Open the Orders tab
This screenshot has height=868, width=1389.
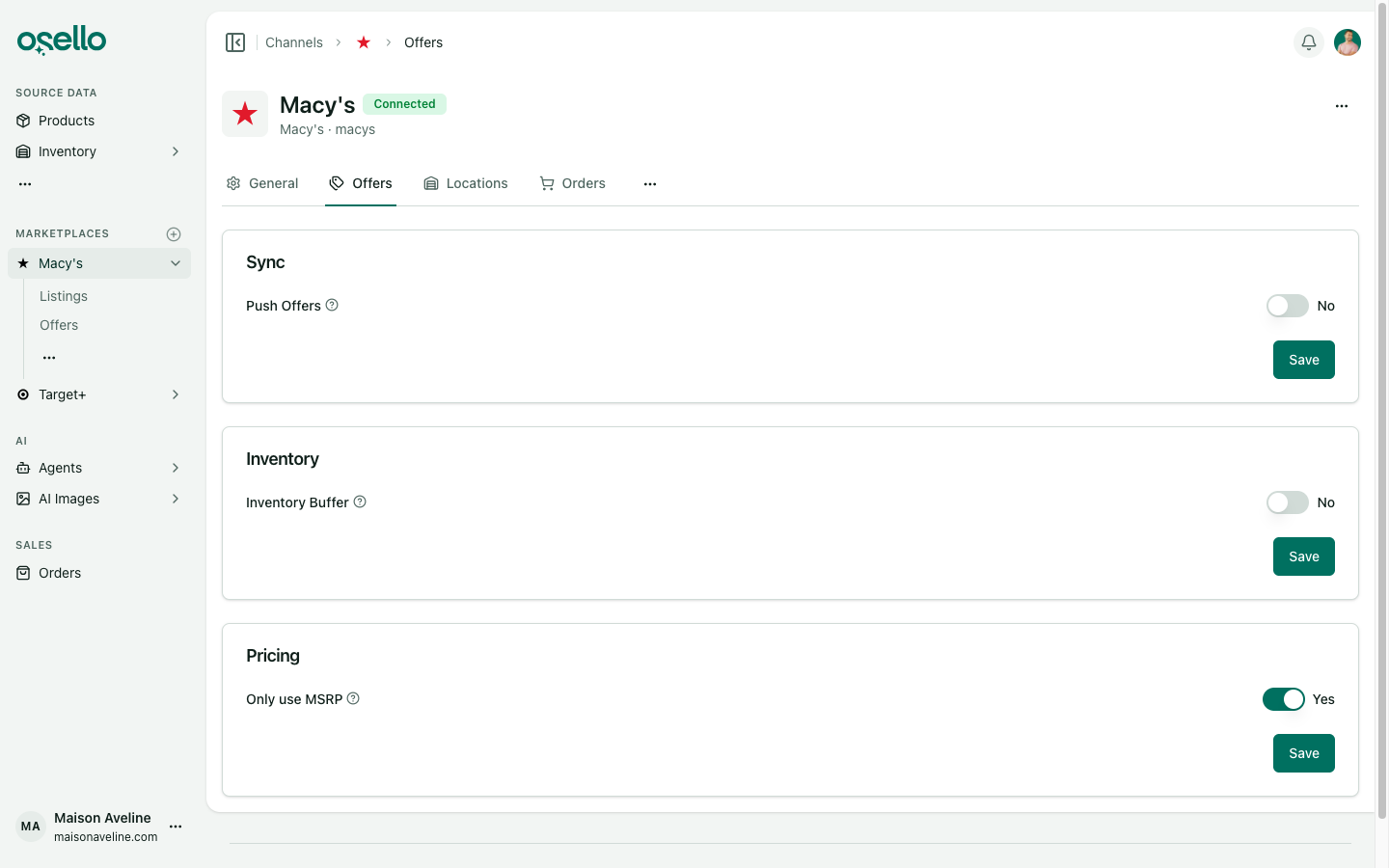click(x=573, y=183)
